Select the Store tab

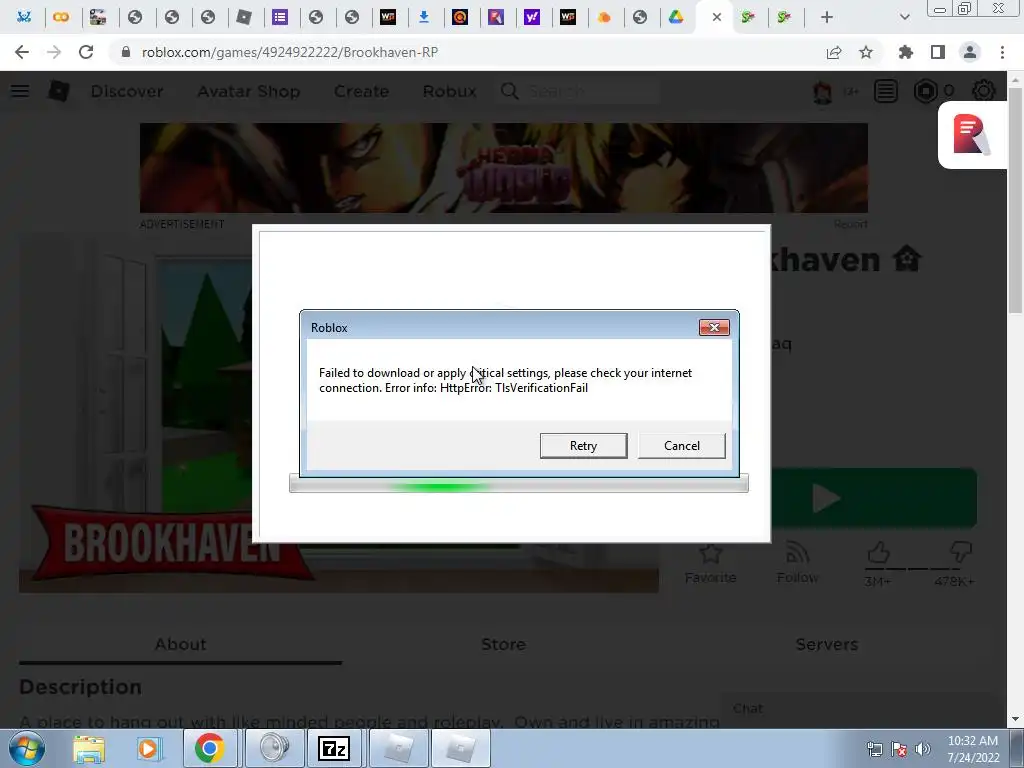503,645
